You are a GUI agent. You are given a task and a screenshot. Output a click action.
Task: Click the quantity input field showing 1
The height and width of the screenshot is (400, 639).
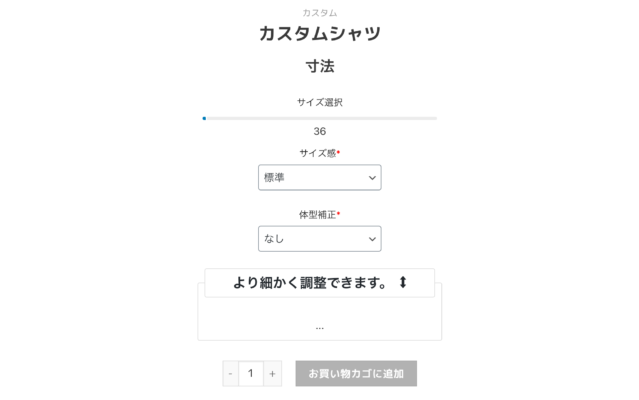pyautogui.click(x=251, y=374)
